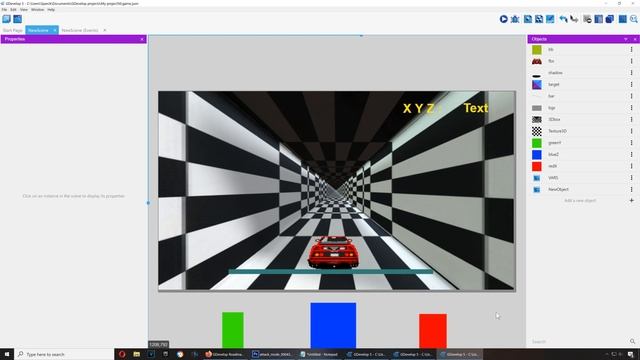The height and width of the screenshot is (360, 640).
Task: Click the search magnifier in Objects panel
Action: tap(632, 341)
